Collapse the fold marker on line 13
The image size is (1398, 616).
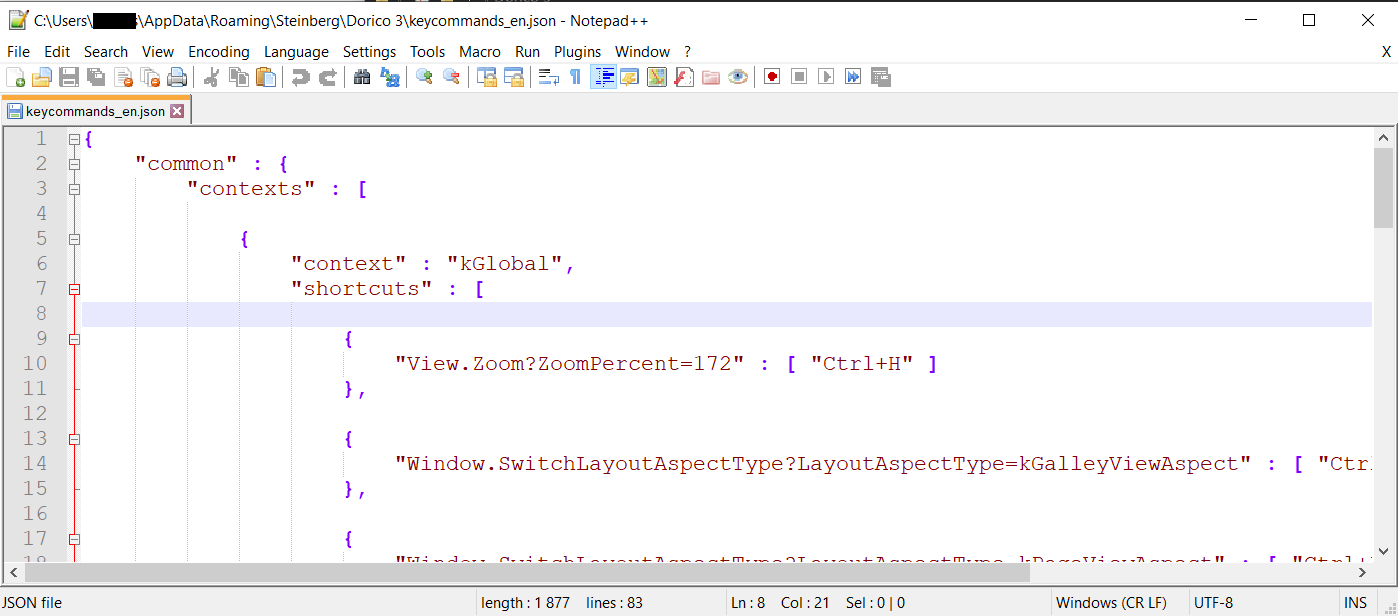point(74,439)
